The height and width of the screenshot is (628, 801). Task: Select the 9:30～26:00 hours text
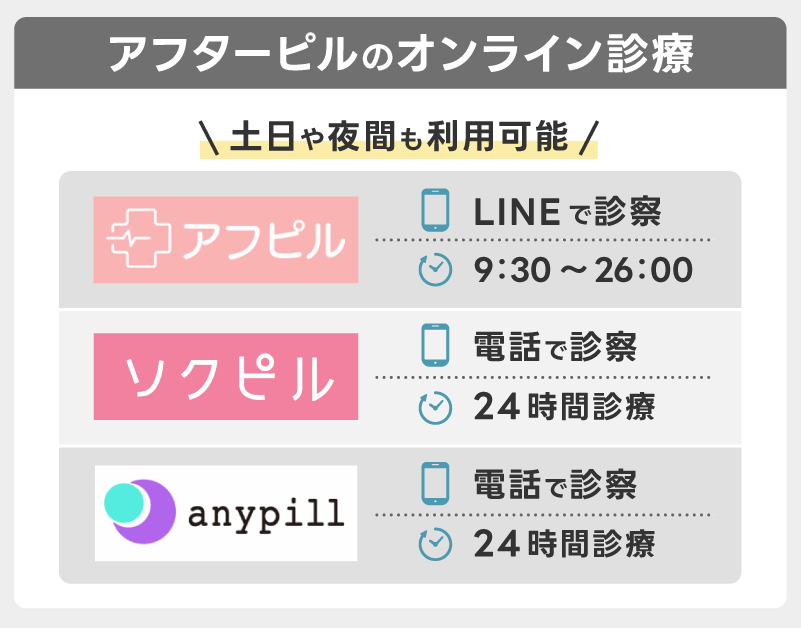(x=582, y=270)
